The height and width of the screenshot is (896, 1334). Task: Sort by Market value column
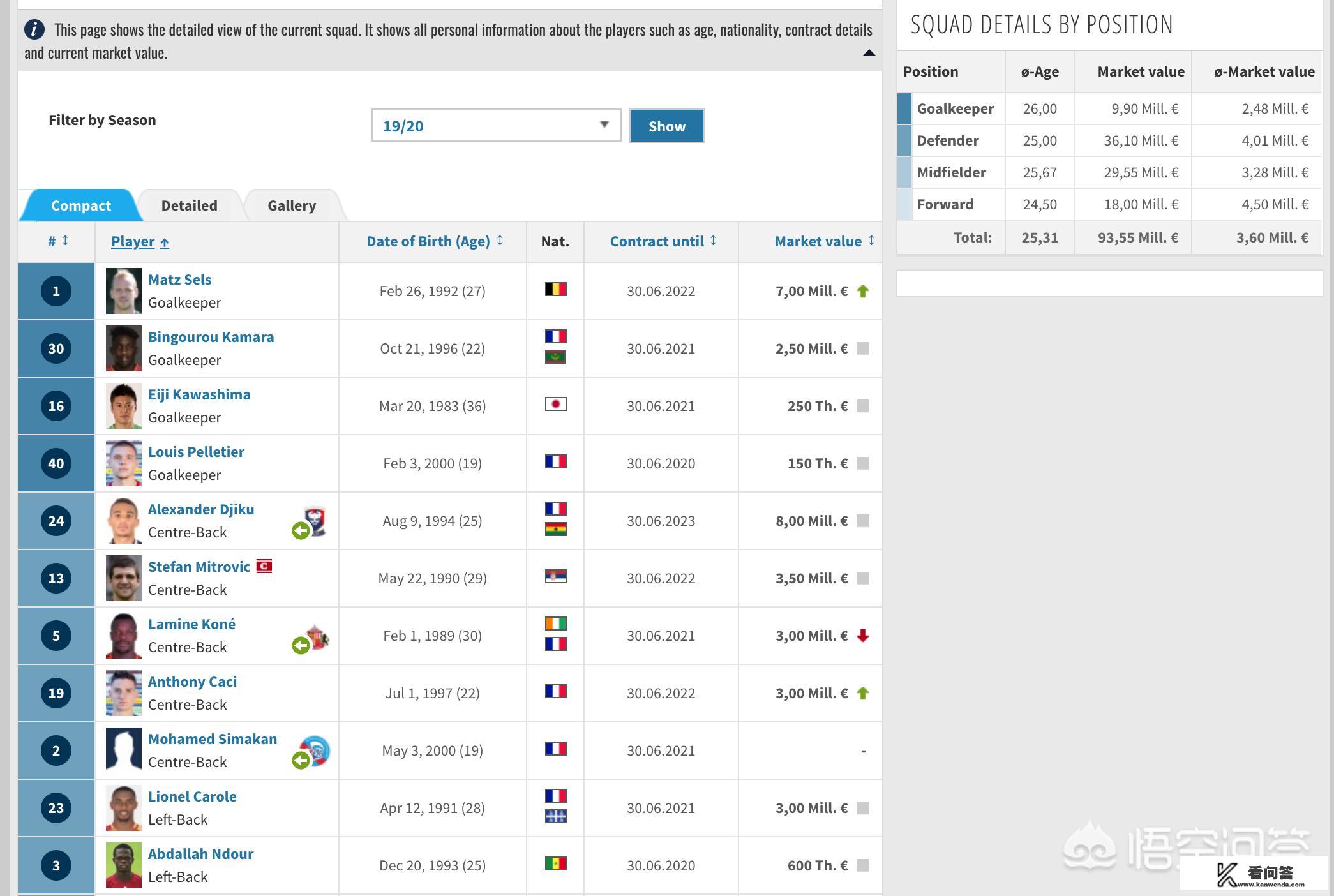[x=824, y=241]
